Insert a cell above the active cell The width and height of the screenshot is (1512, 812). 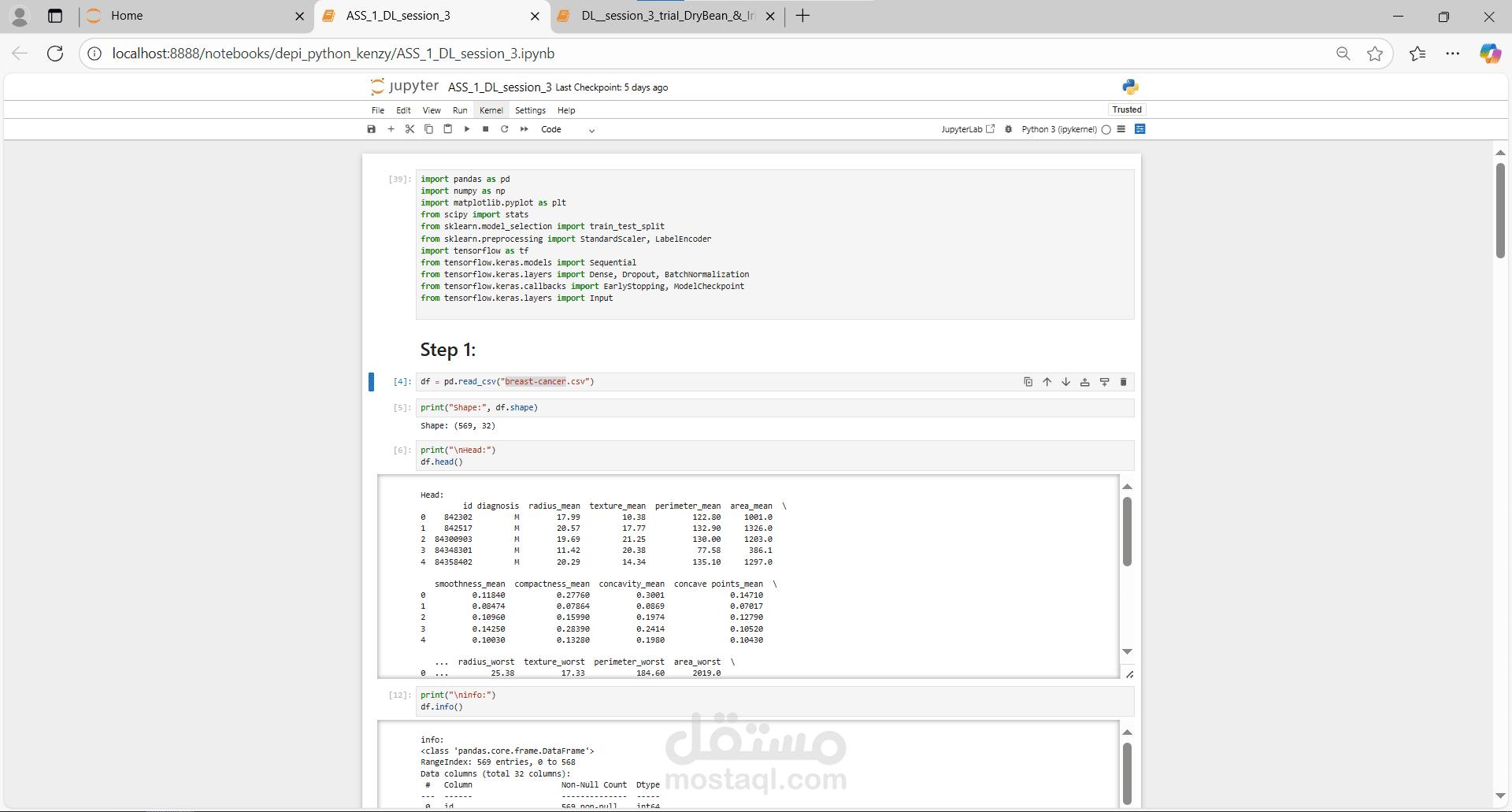[1084, 382]
